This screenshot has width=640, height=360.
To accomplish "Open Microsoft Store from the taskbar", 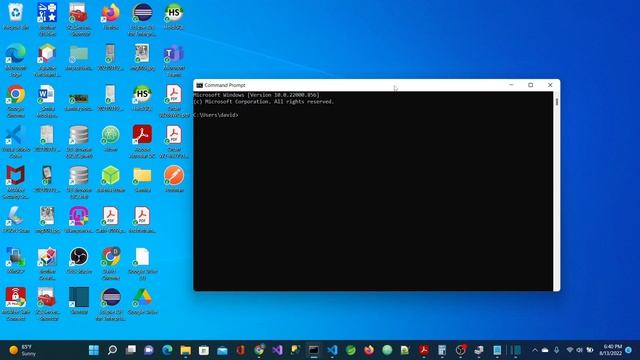I will tap(204, 350).
